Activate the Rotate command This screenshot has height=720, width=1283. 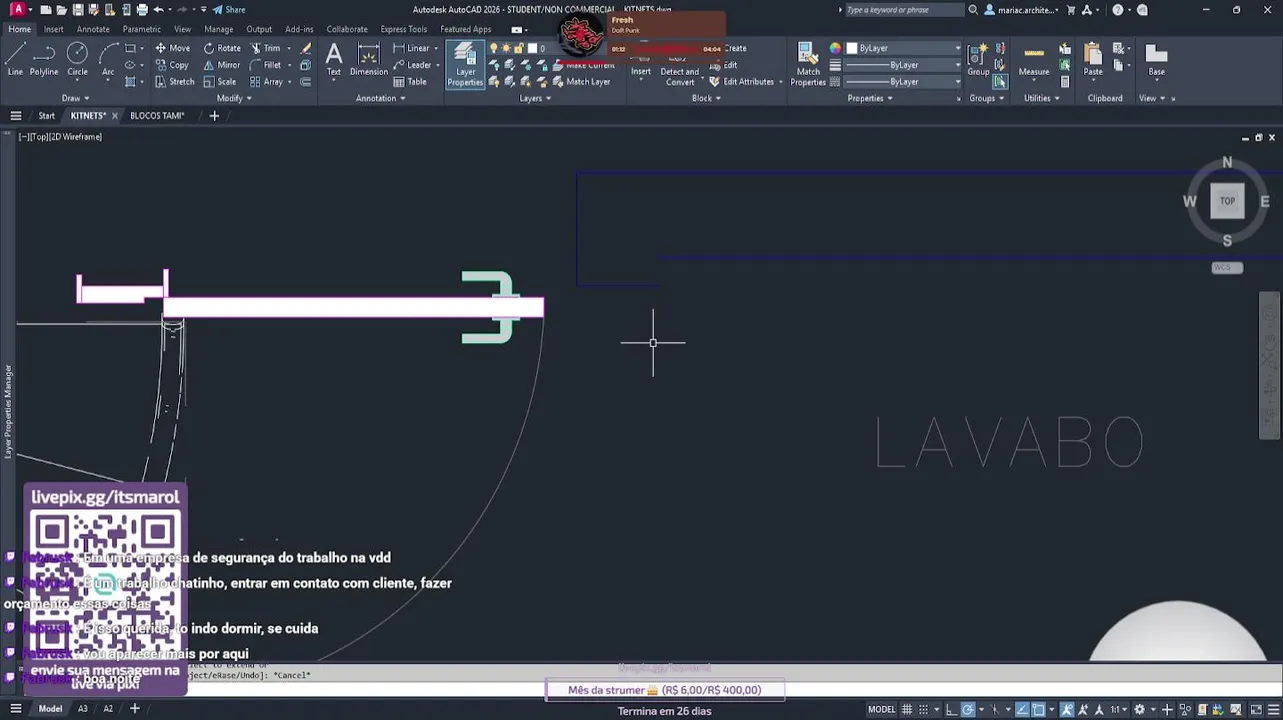pyautogui.click(x=222, y=48)
